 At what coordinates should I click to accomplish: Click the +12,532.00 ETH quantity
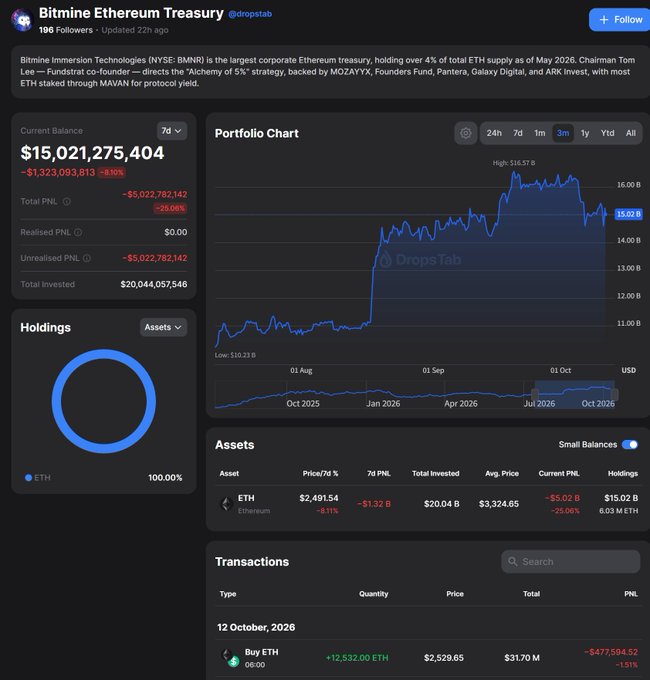click(x=357, y=658)
